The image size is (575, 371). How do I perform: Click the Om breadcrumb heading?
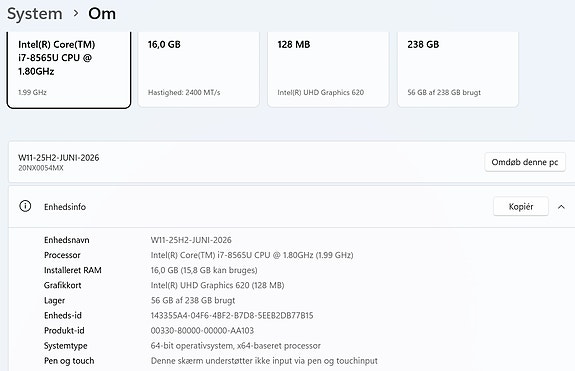point(102,14)
